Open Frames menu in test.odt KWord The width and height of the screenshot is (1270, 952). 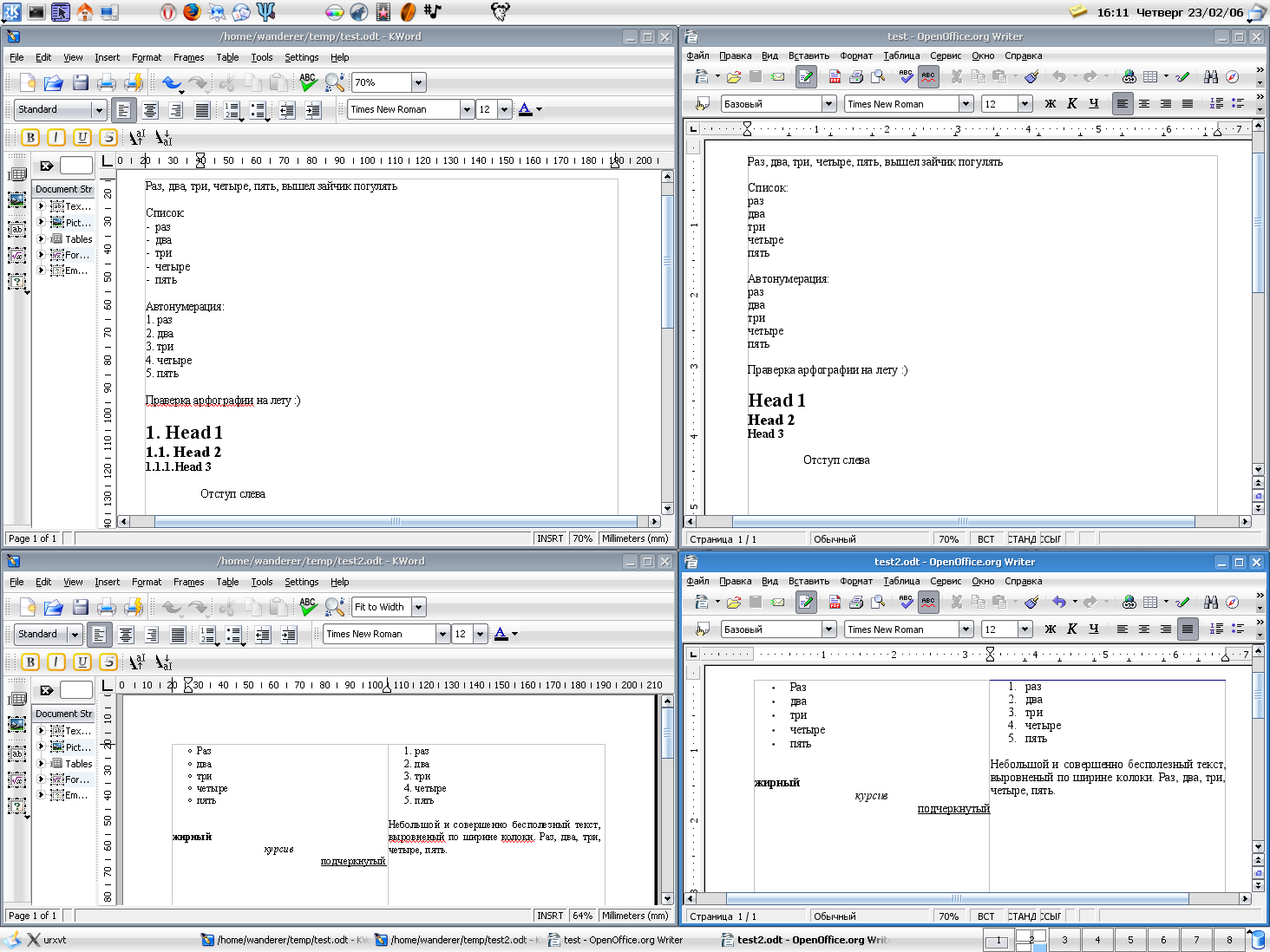coord(188,57)
